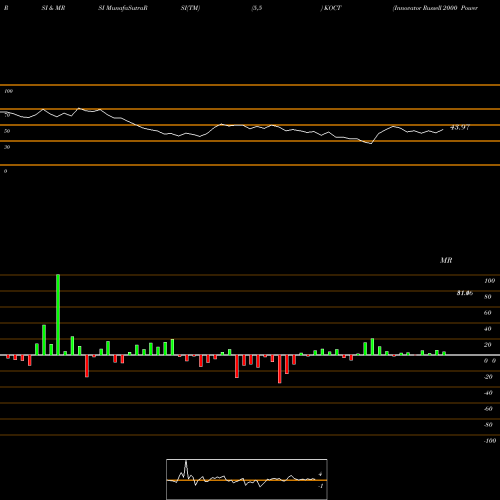Select the 'SI(TM)' header text
Viewport: 500px width, 500px height.
click(x=190, y=8)
